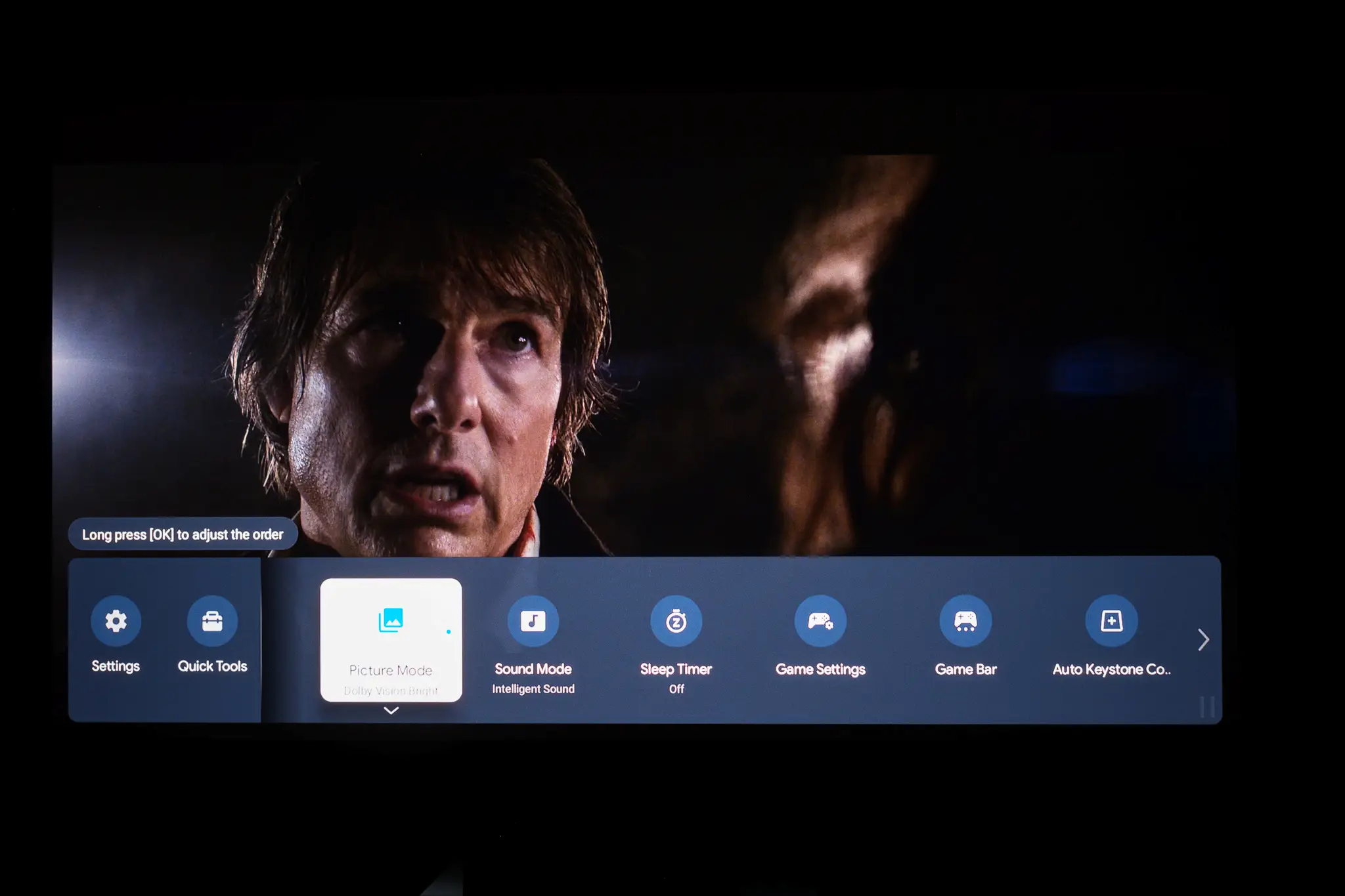Select the Quick Tools label text
The image size is (1345, 896).
pyautogui.click(x=212, y=666)
